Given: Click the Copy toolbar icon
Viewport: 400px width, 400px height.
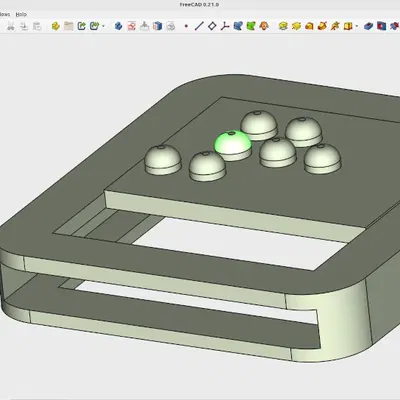Looking at the screenshot, I should click(x=24, y=26).
